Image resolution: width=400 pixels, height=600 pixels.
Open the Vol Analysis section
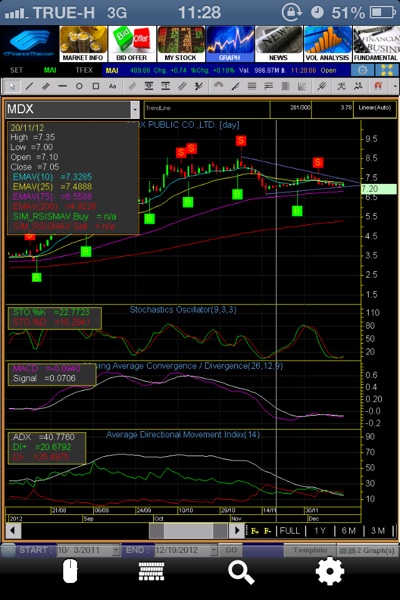[327, 44]
